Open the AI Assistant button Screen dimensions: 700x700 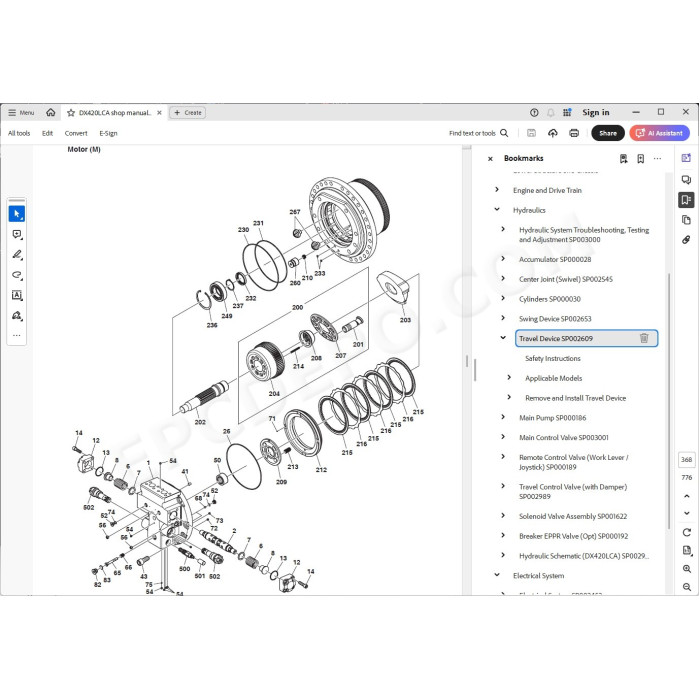[659, 133]
